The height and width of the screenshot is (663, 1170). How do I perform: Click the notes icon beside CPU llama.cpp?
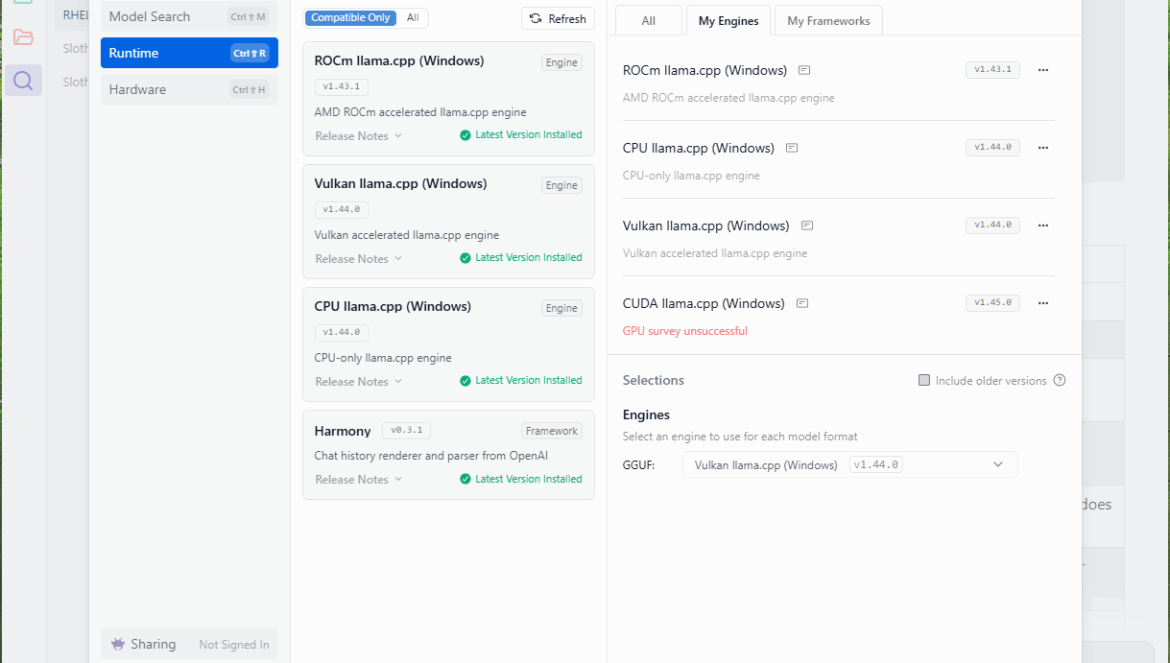point(792,148)
